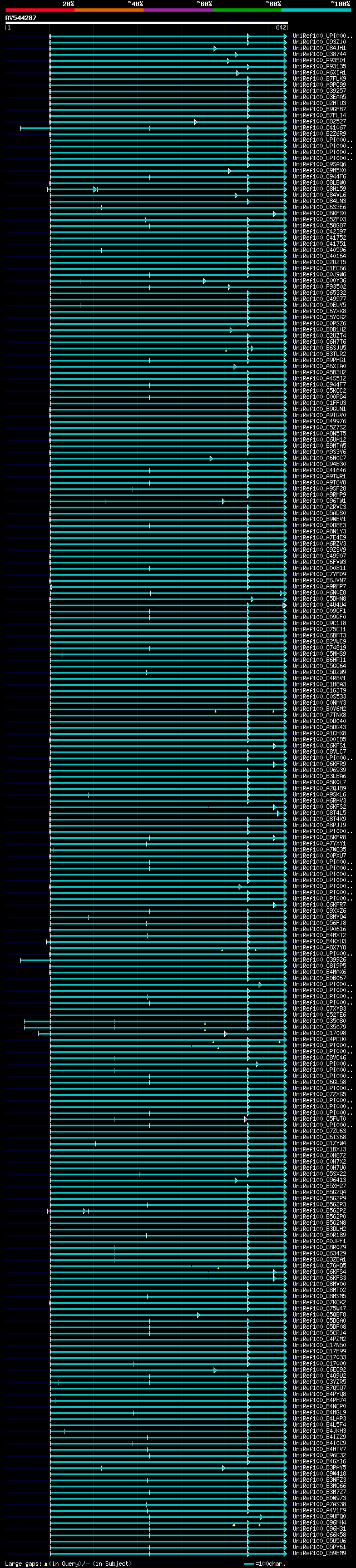Select the UniRef100_Q8H159 label
Image resolution: width=356 pixels, height=1568 pixels.
click(319, 189)
